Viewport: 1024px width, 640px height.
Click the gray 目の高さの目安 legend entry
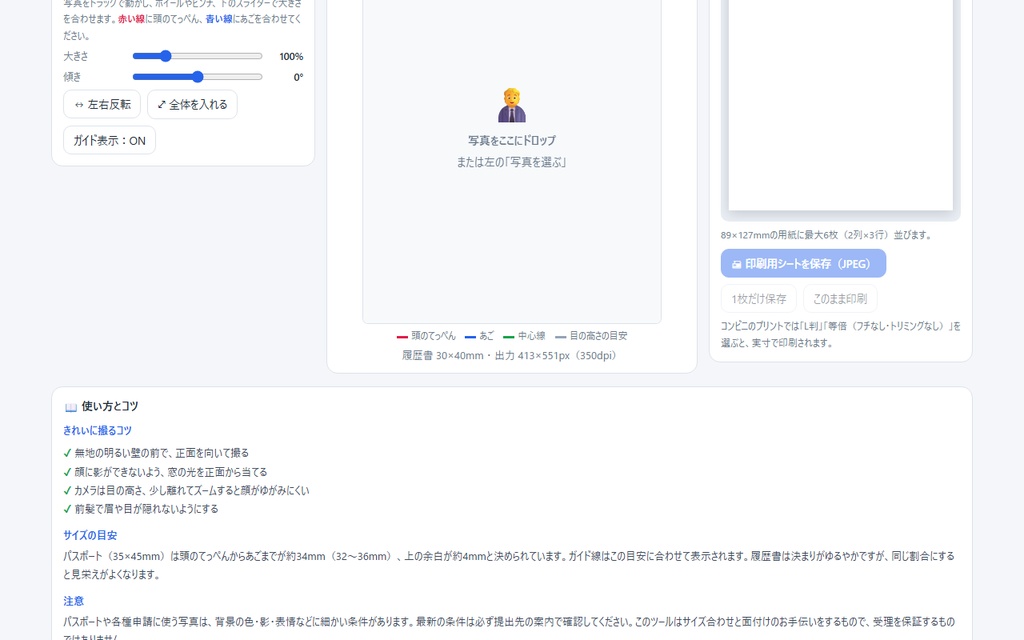[x=591, y=336]
